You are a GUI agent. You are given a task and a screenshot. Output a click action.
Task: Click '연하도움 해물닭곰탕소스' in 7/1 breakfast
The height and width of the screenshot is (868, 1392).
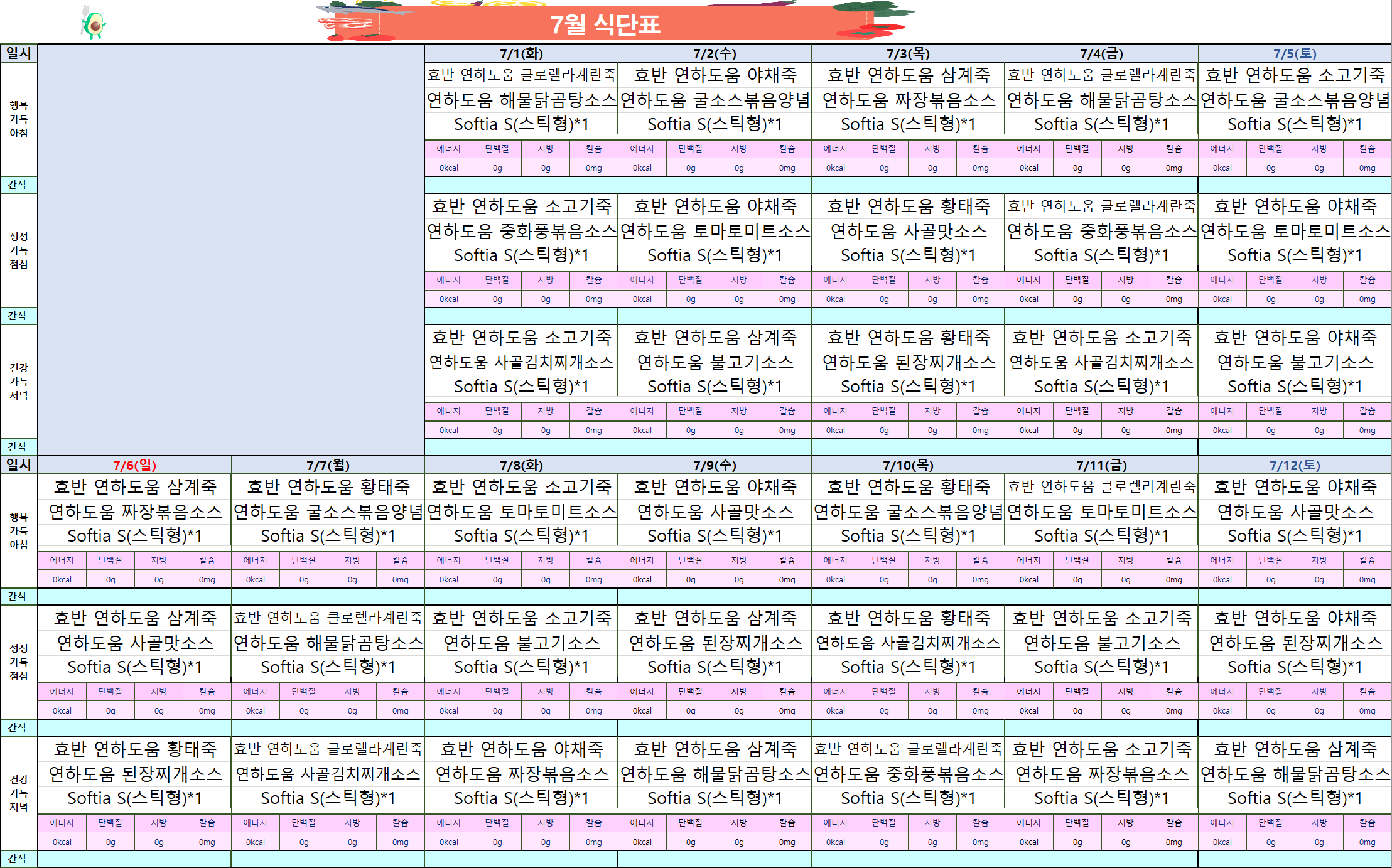pos(521,100)
